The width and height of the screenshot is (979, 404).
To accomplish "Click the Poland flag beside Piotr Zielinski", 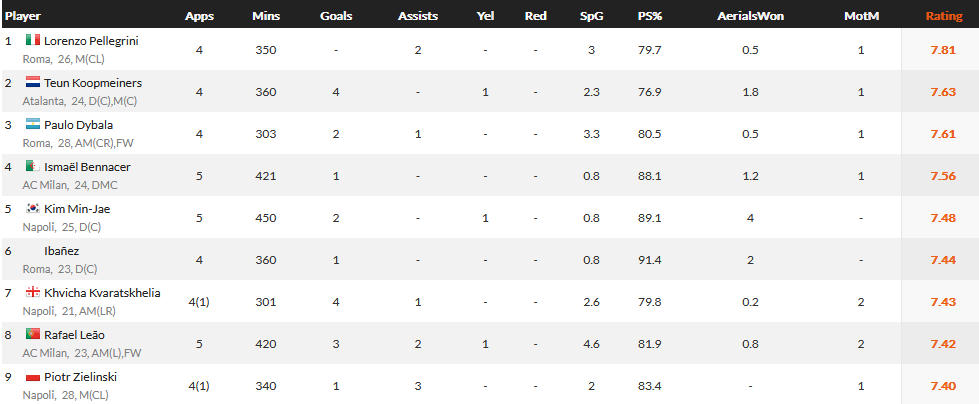I will (33, 377).
